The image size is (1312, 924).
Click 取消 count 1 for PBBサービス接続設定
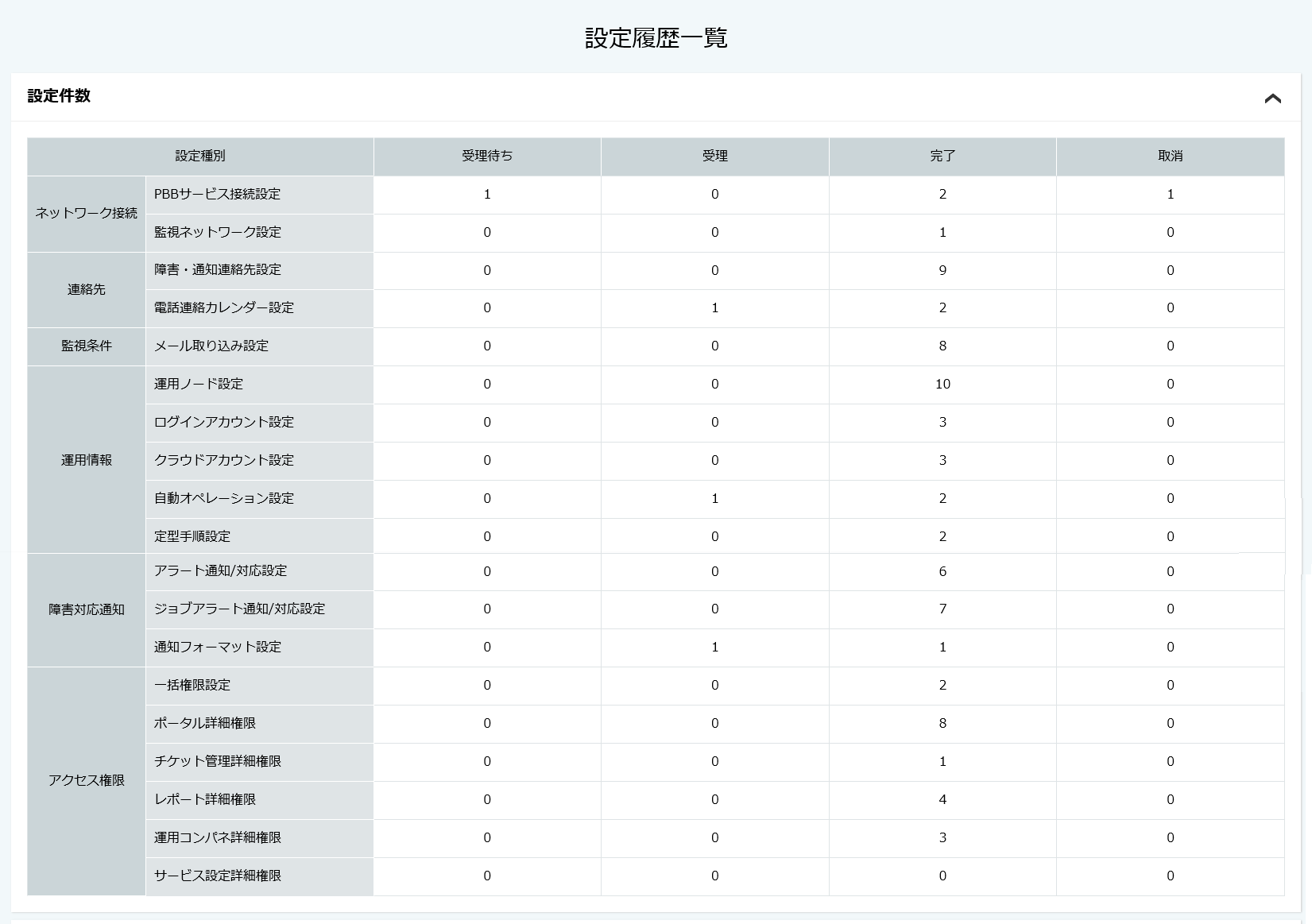1171,195
